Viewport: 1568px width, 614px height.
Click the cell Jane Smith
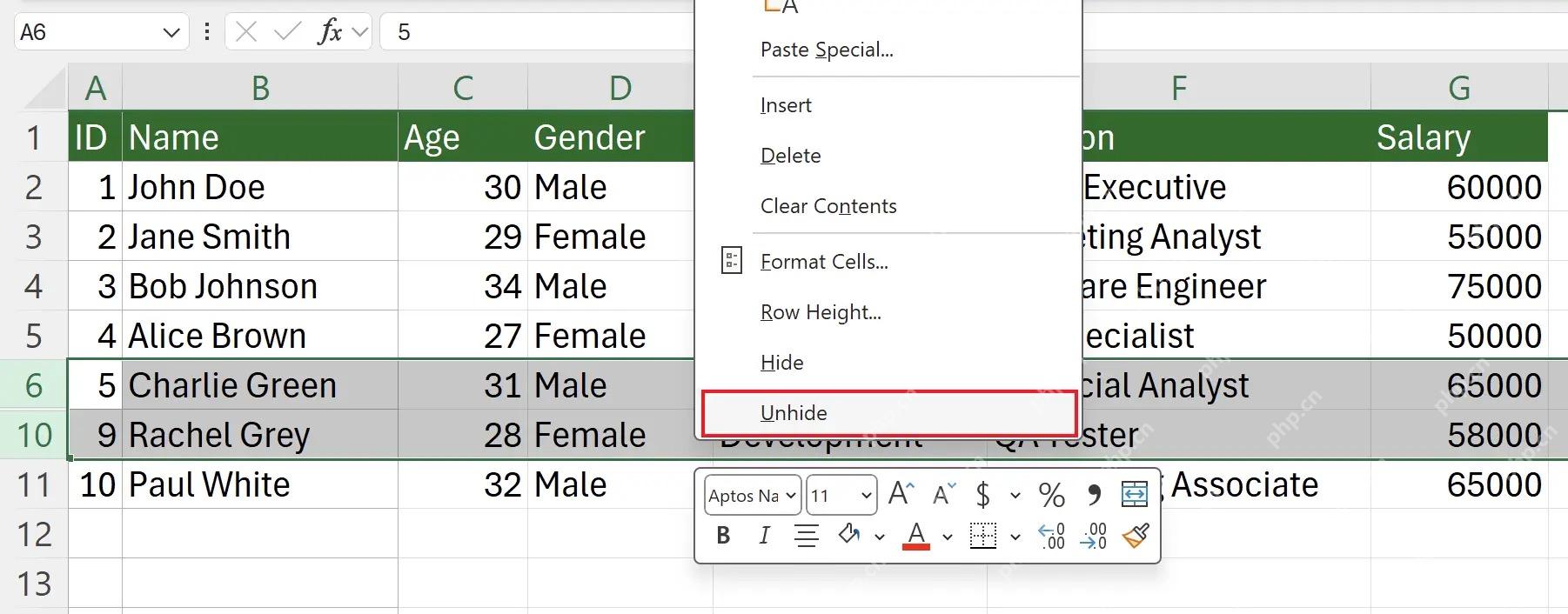(260, 237)
